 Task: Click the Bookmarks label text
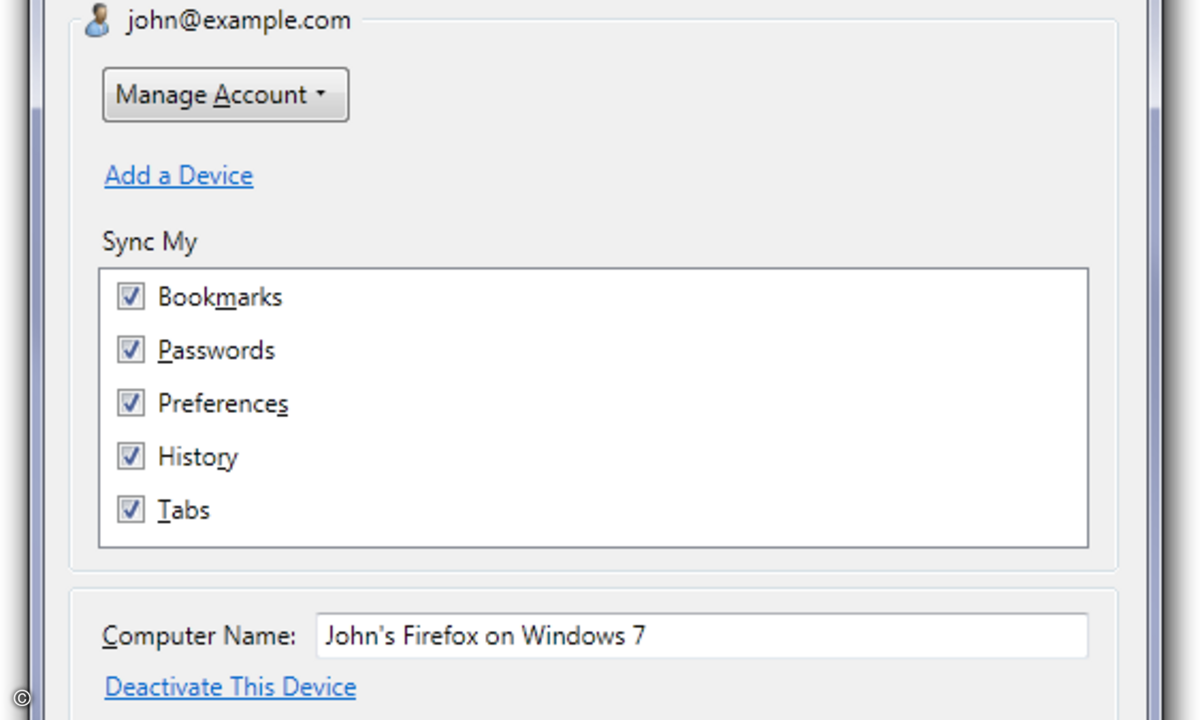point(220,297)
